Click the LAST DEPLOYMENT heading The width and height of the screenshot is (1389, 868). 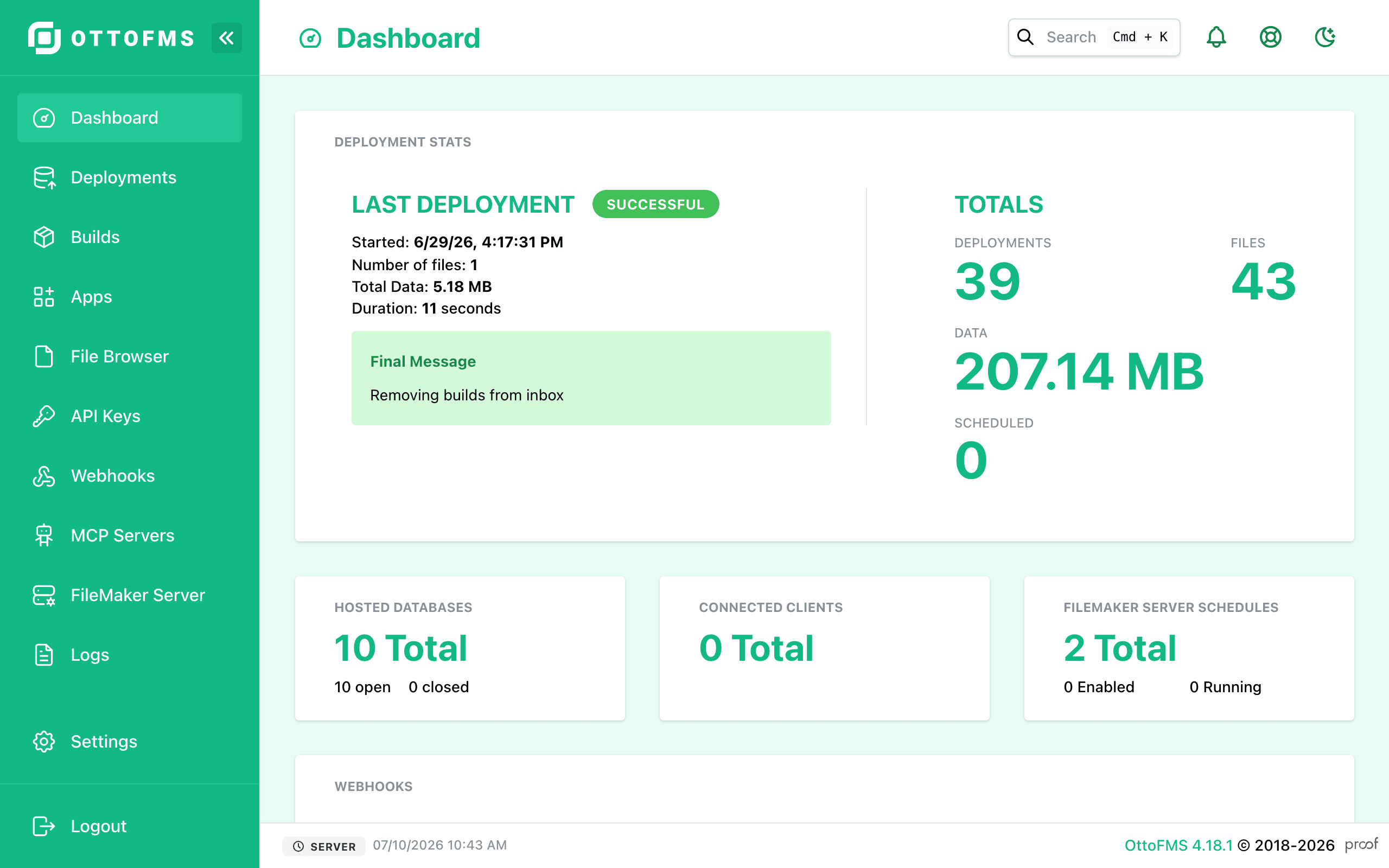pyautogui.click(x=463, y=205)
